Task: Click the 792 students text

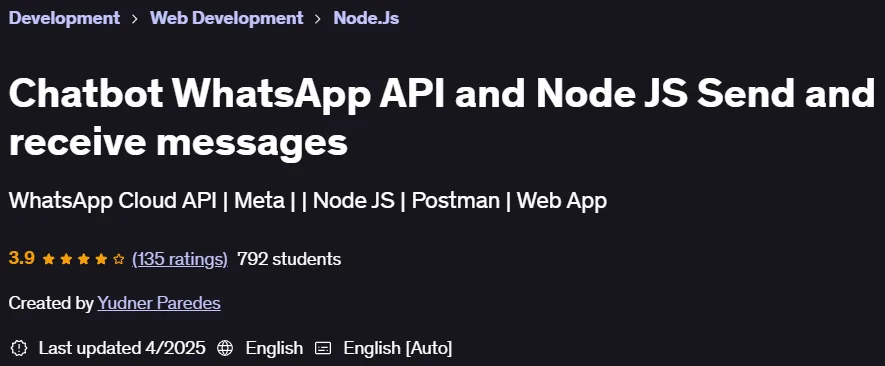Action: point(289,259)
